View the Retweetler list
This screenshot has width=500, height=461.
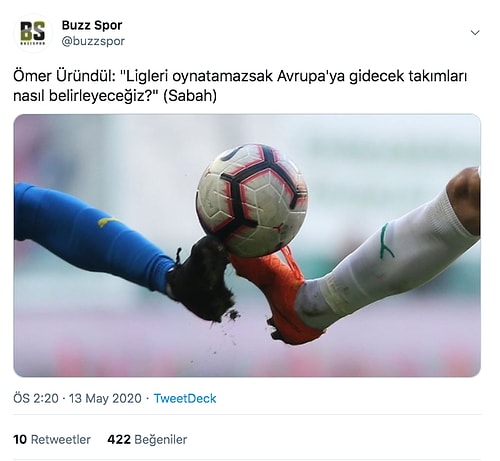click(x=61, y=440)
